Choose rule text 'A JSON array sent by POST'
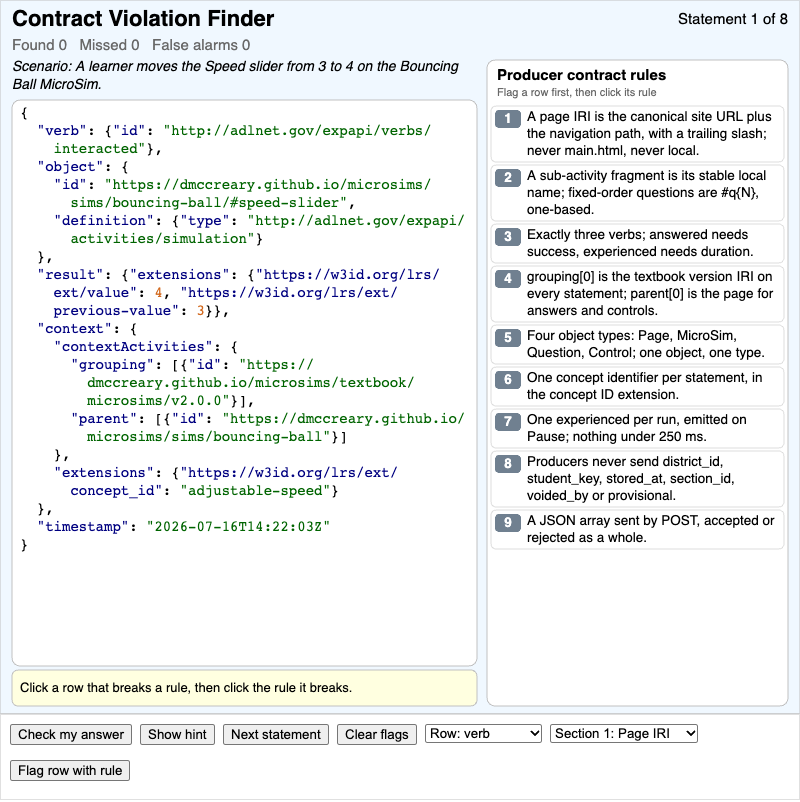This screenshot has width=800, height=802. point(651,529)
